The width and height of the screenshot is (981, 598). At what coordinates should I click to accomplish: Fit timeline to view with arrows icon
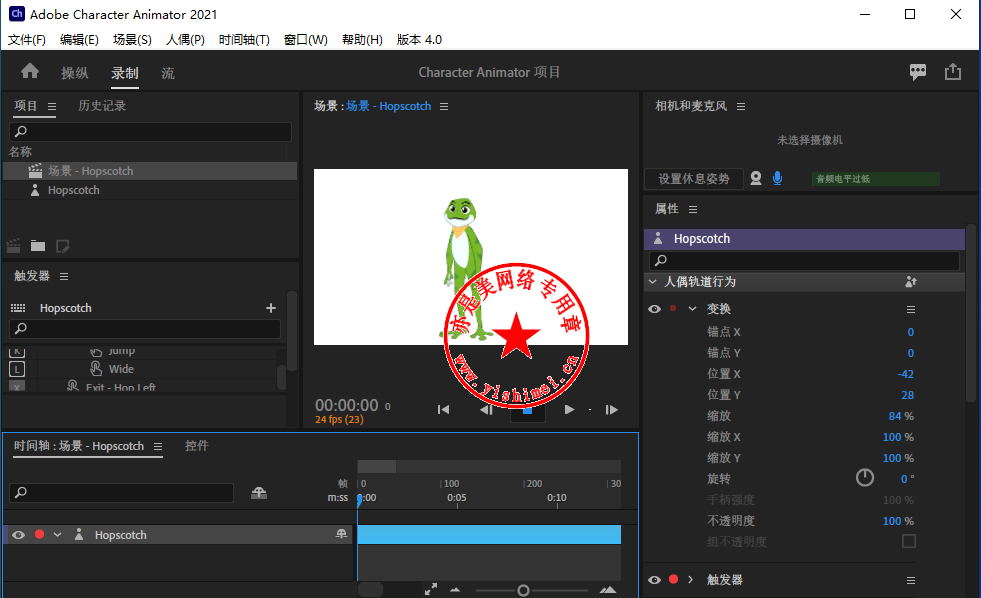point(431,589)
